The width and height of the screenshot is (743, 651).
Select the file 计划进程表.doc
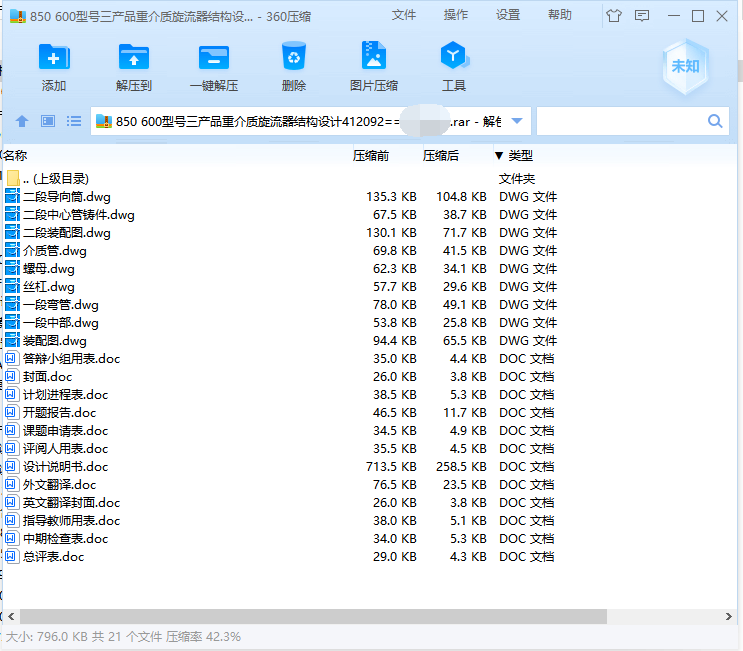tap(65, 395)
